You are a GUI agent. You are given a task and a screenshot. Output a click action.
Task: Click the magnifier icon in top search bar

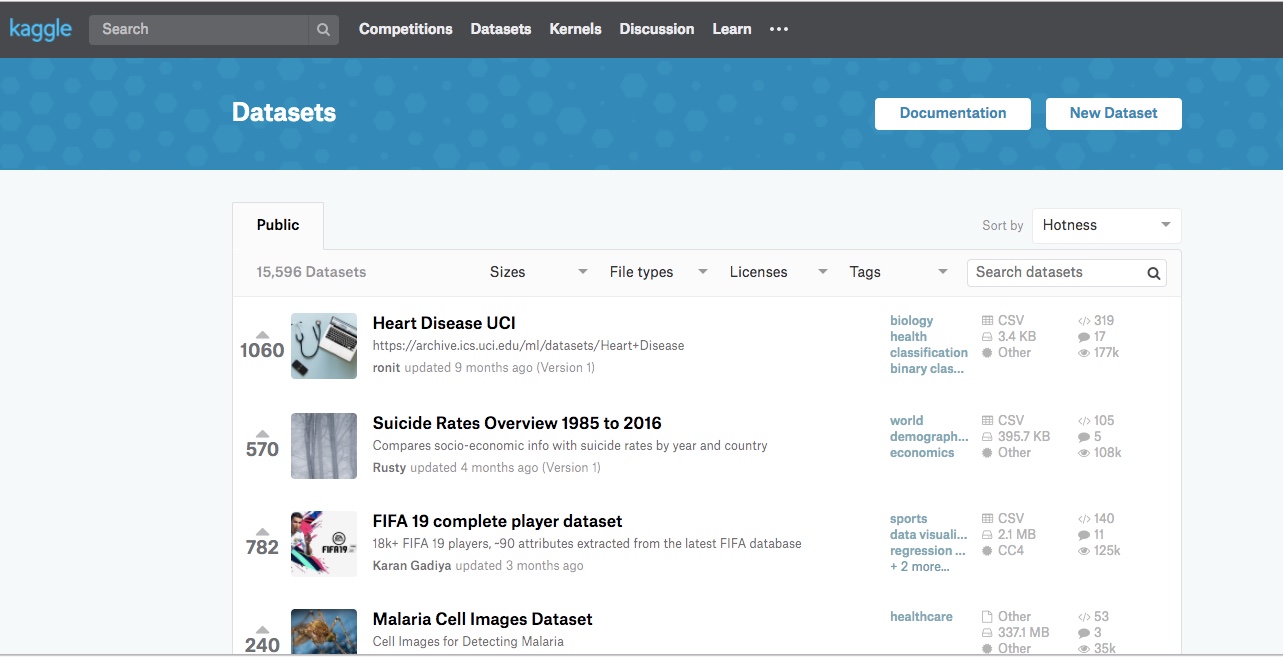click(x=323, y=30)
